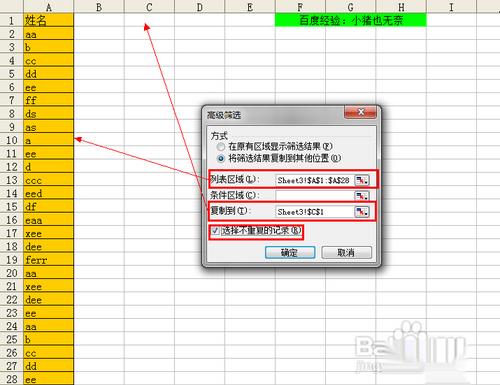Select column E header
The width and height of the screenshot is (500, 385).
pyautogui.click(x=250, y=7)
